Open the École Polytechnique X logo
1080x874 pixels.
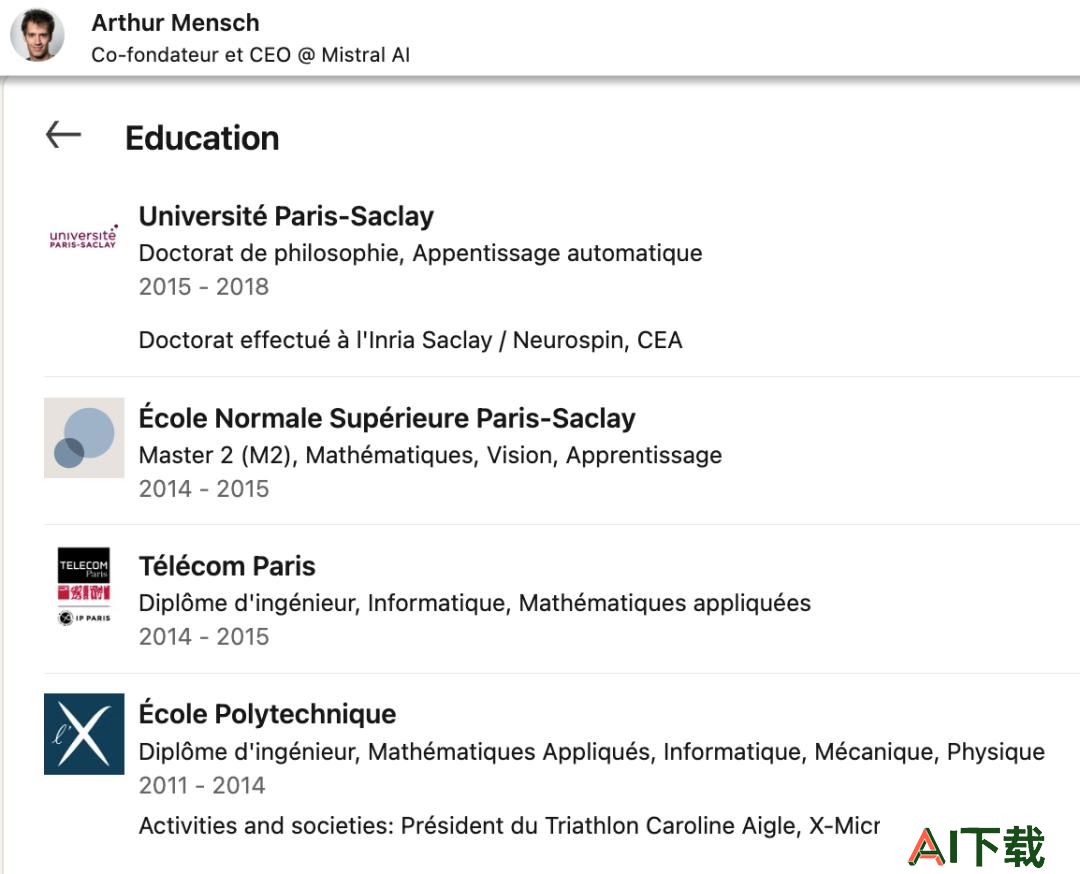tap(84, 734)
